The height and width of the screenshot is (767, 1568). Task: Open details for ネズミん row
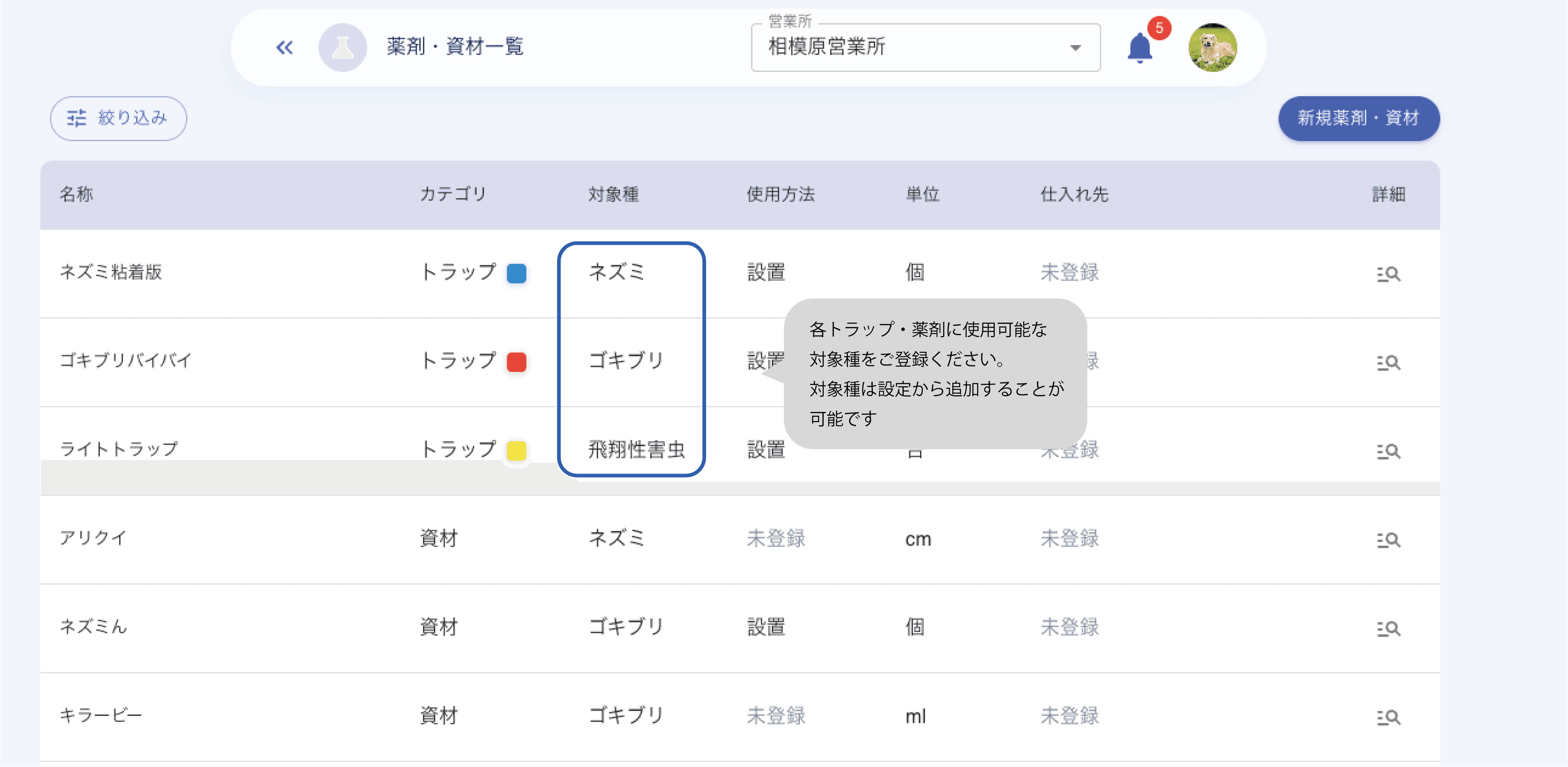(x=1388, y=628)
